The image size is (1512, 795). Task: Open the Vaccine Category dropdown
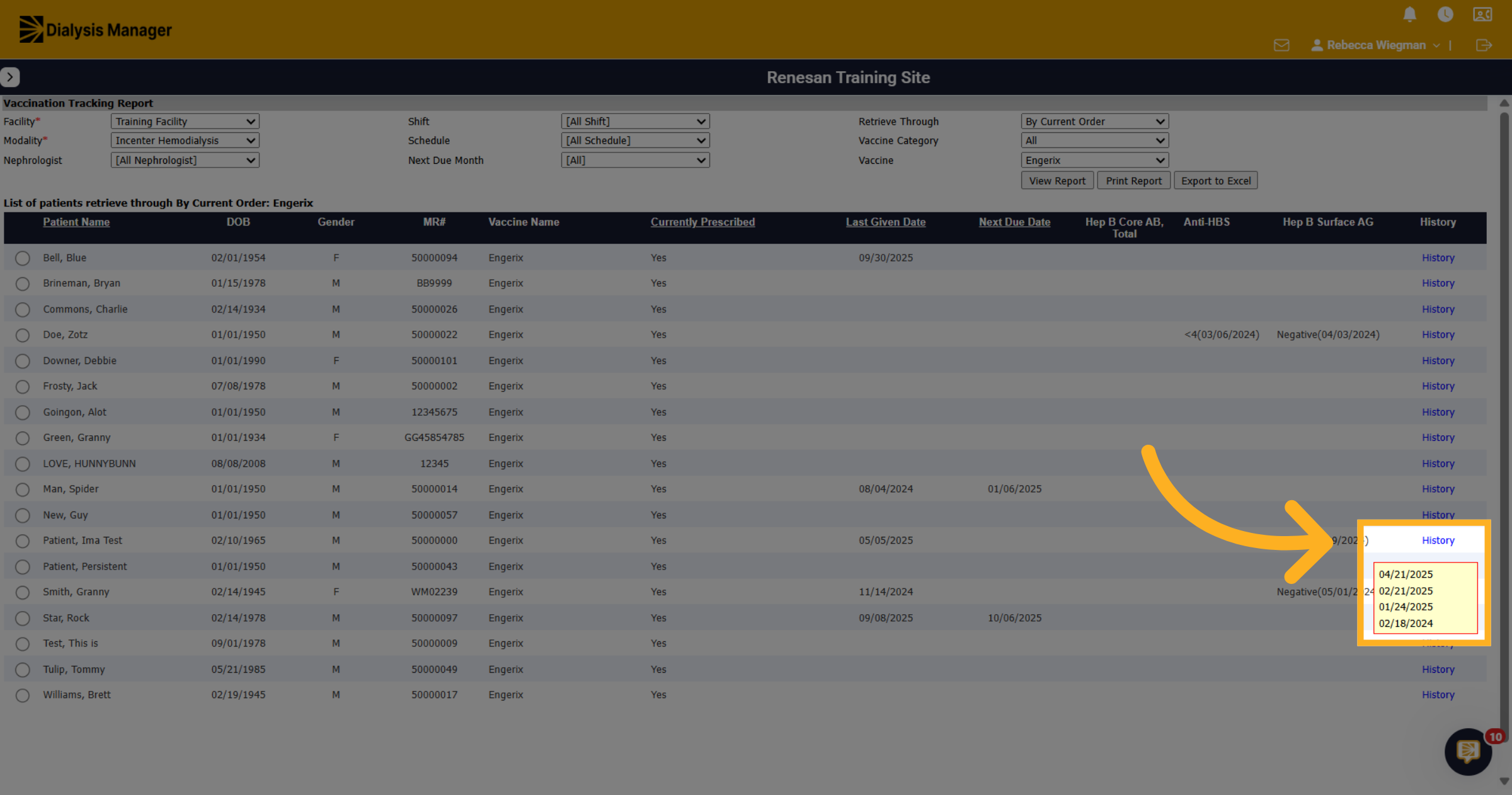1094,140
